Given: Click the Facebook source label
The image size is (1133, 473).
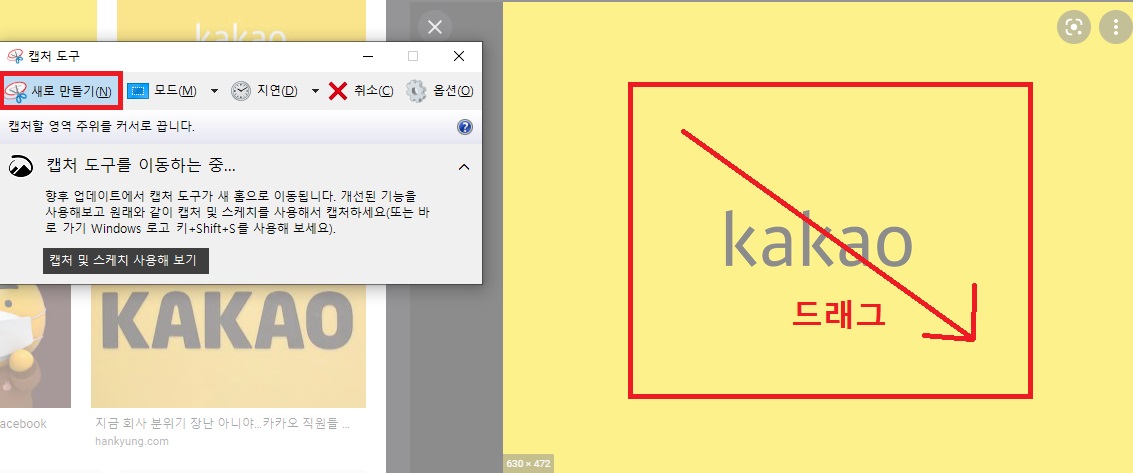Looking at the screenshot, I should point(23,424).
